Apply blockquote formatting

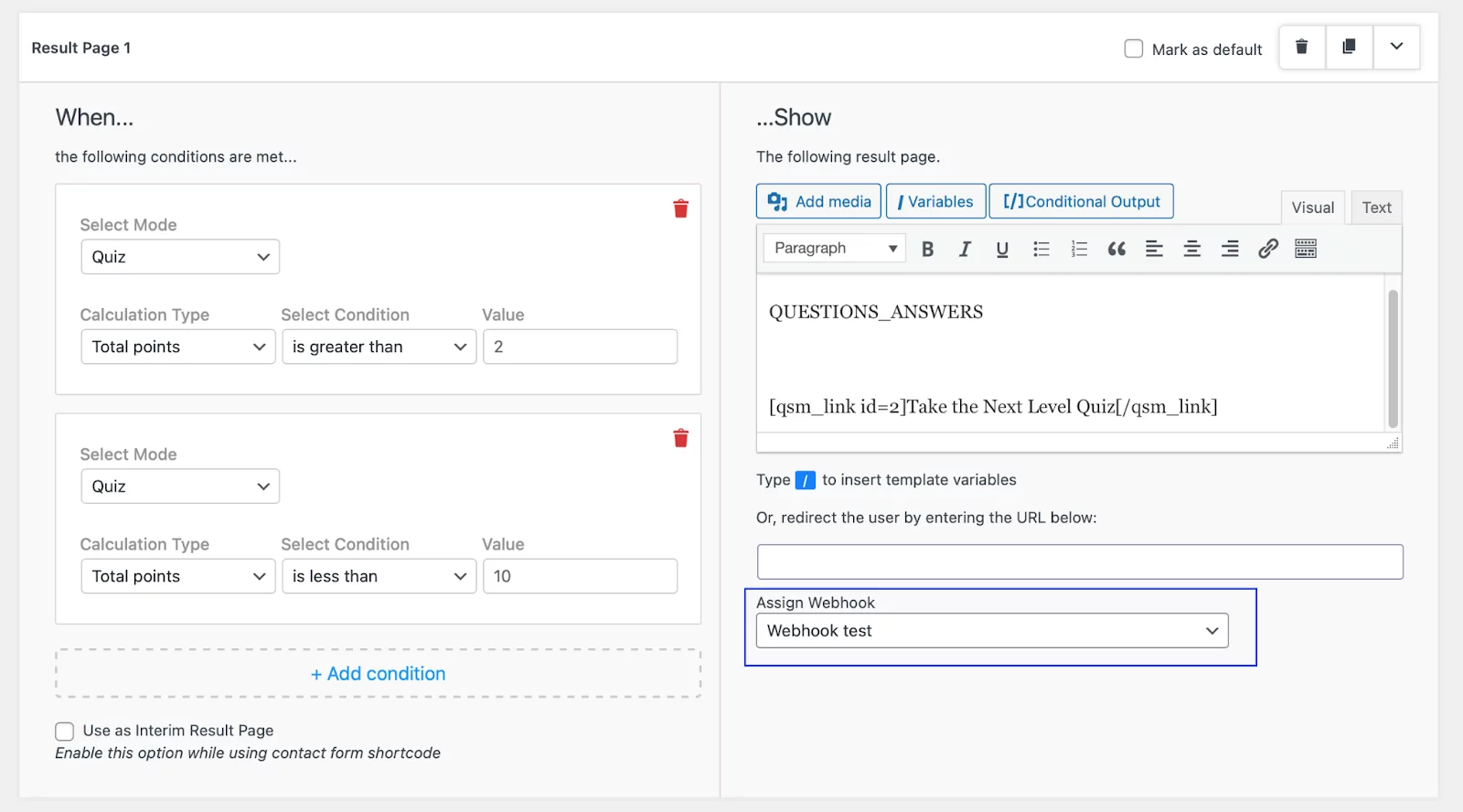(1116, 249)
